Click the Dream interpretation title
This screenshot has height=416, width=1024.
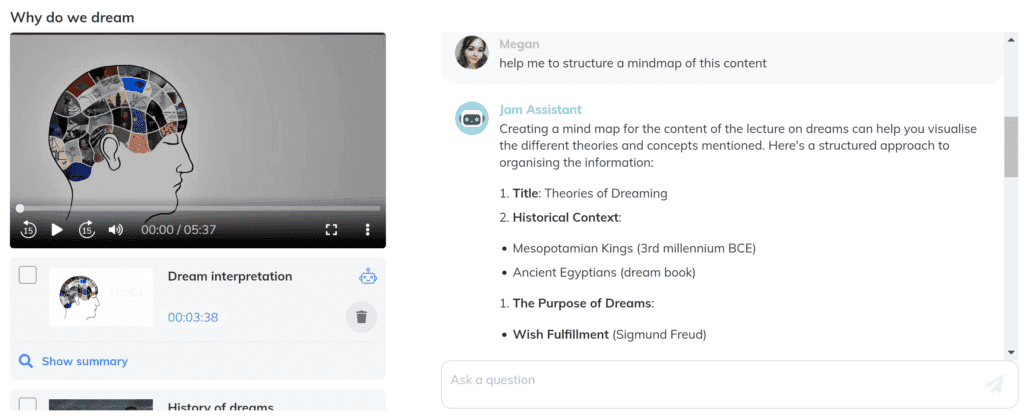tap(230, 276)
